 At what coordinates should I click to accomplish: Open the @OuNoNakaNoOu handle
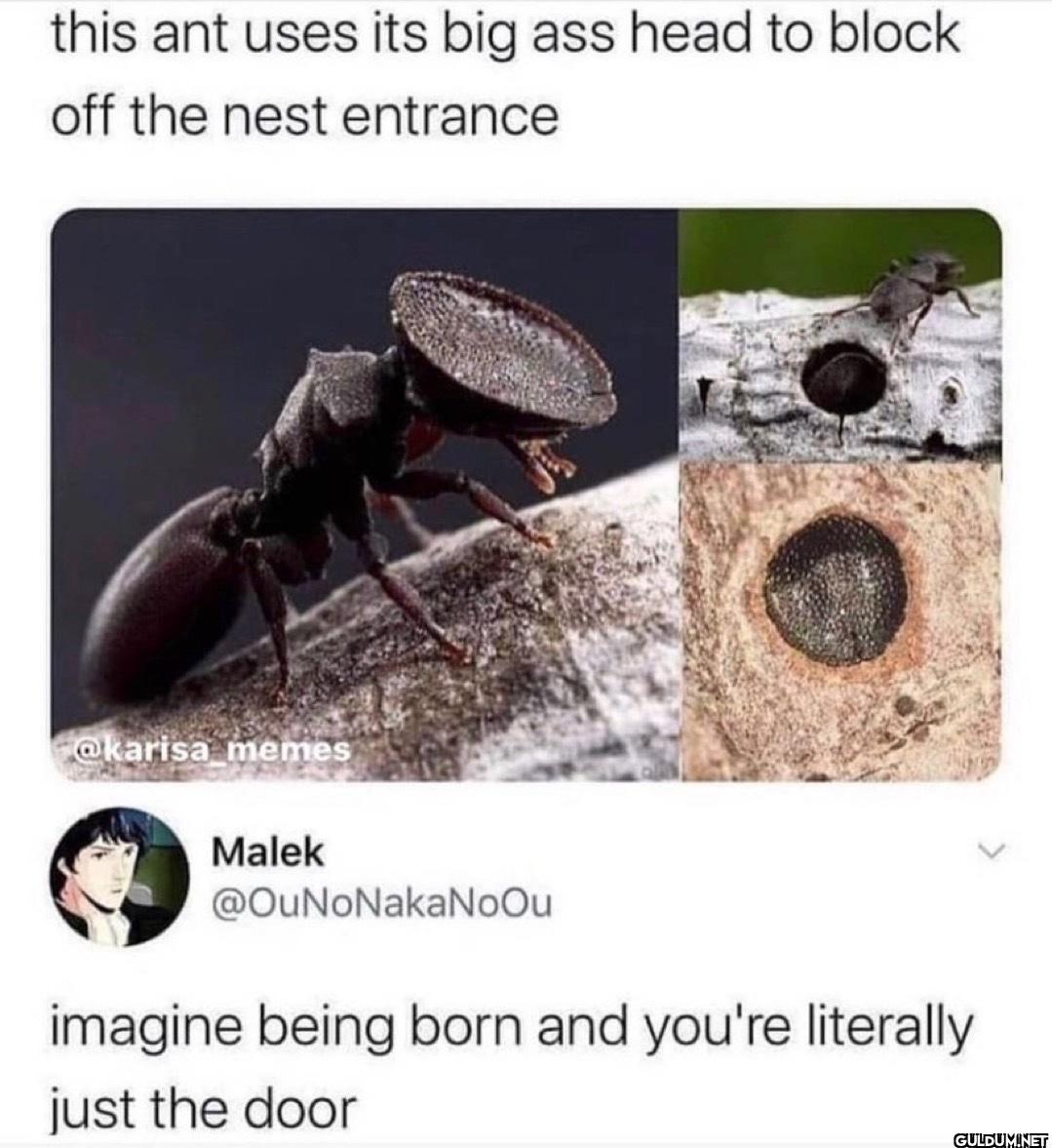(380, 904)
